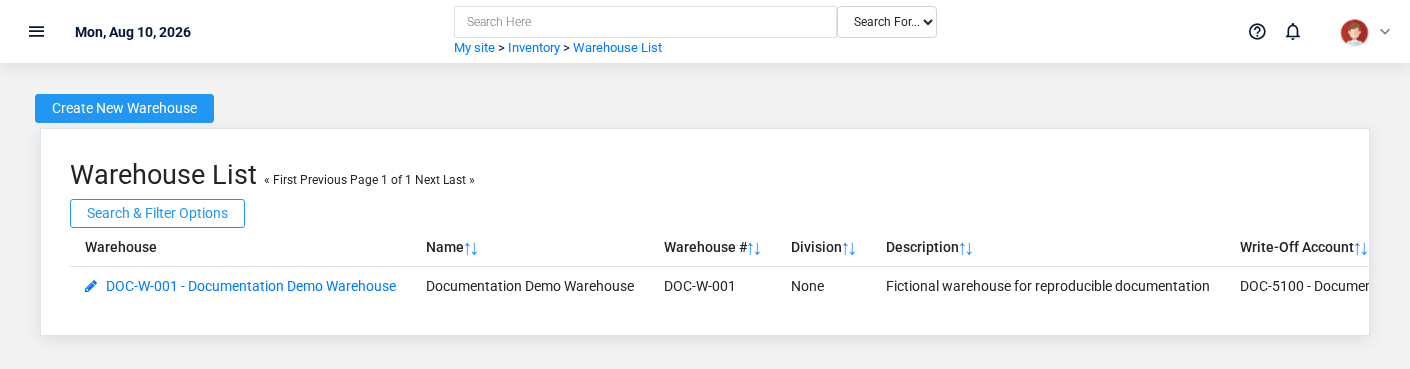Sort Description ascending arrow
The height and width of the screenshot is (369, 1410).
pyautogui.click(x=963, y=248)
